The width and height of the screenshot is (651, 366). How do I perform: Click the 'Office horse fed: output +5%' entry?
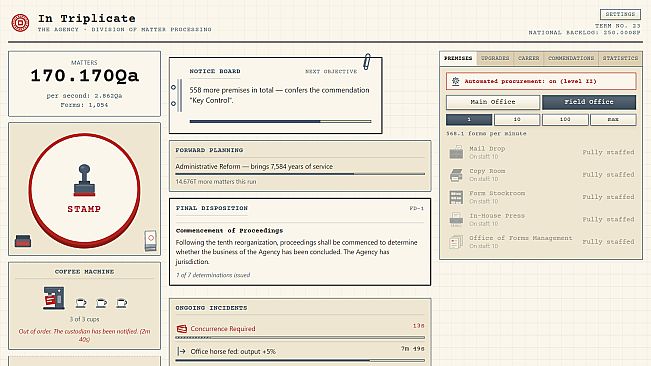pos(233,351)
